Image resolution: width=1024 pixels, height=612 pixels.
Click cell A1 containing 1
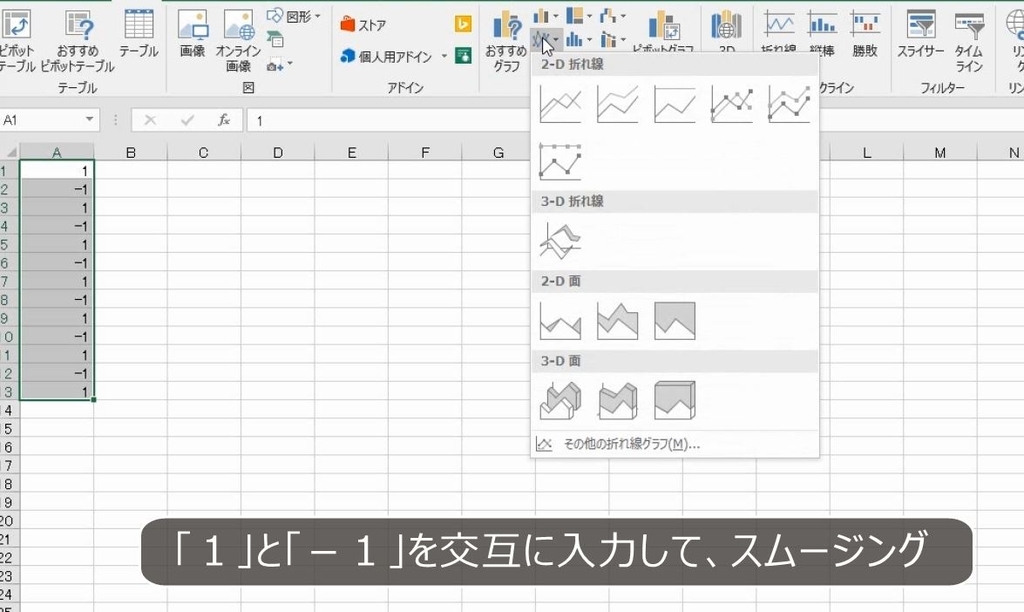point(57,170)
